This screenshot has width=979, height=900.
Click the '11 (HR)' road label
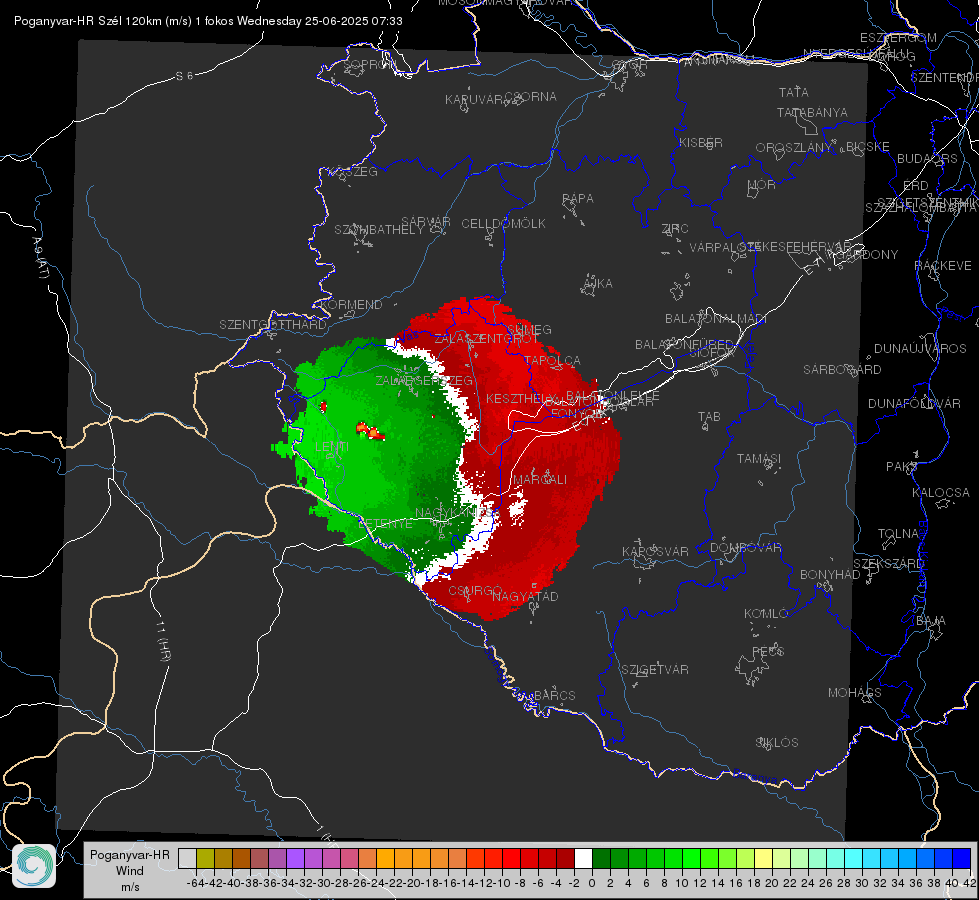pos(164,641)
